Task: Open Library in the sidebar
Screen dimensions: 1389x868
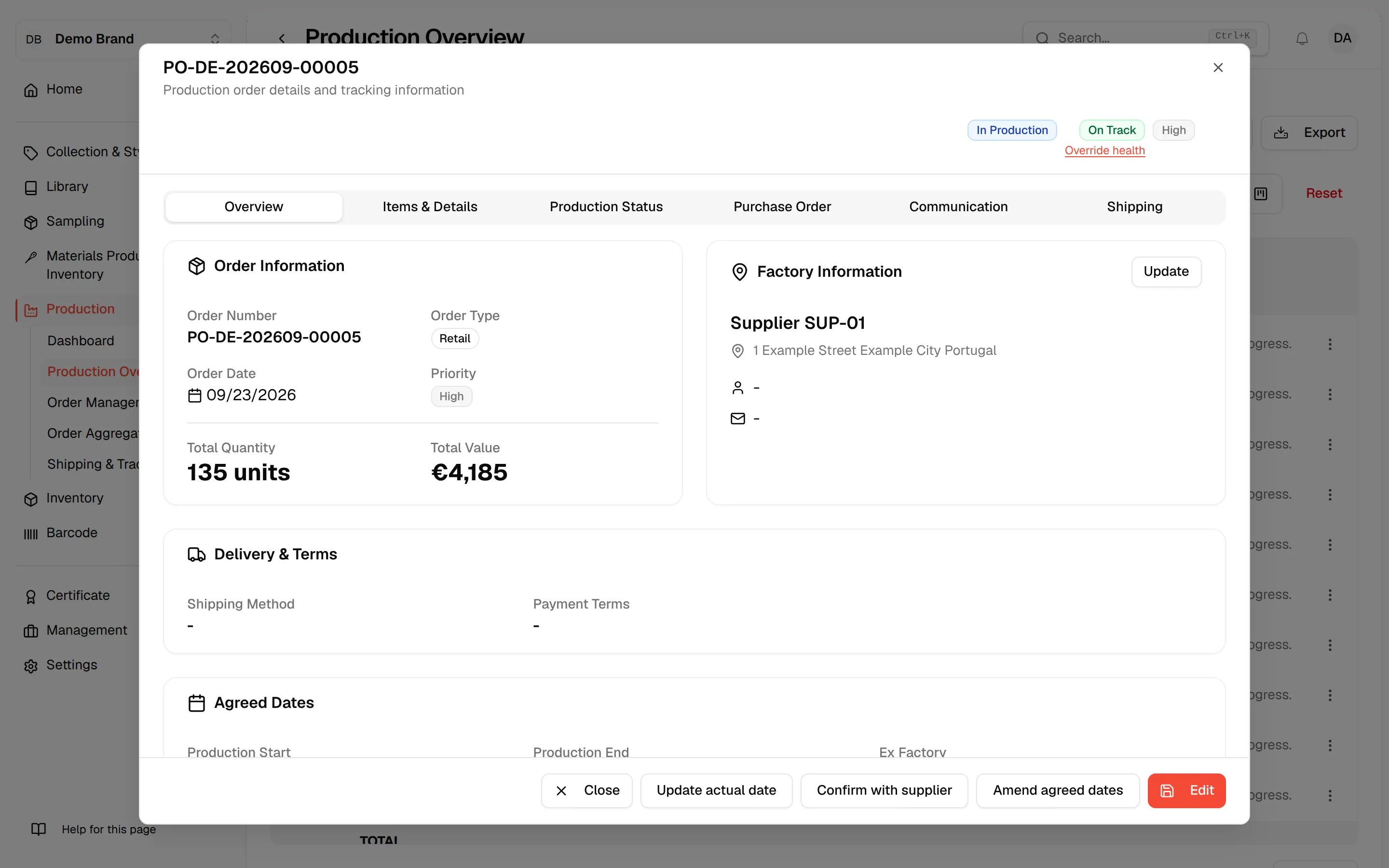Action: pyautogui.click(x=67, y=187)
